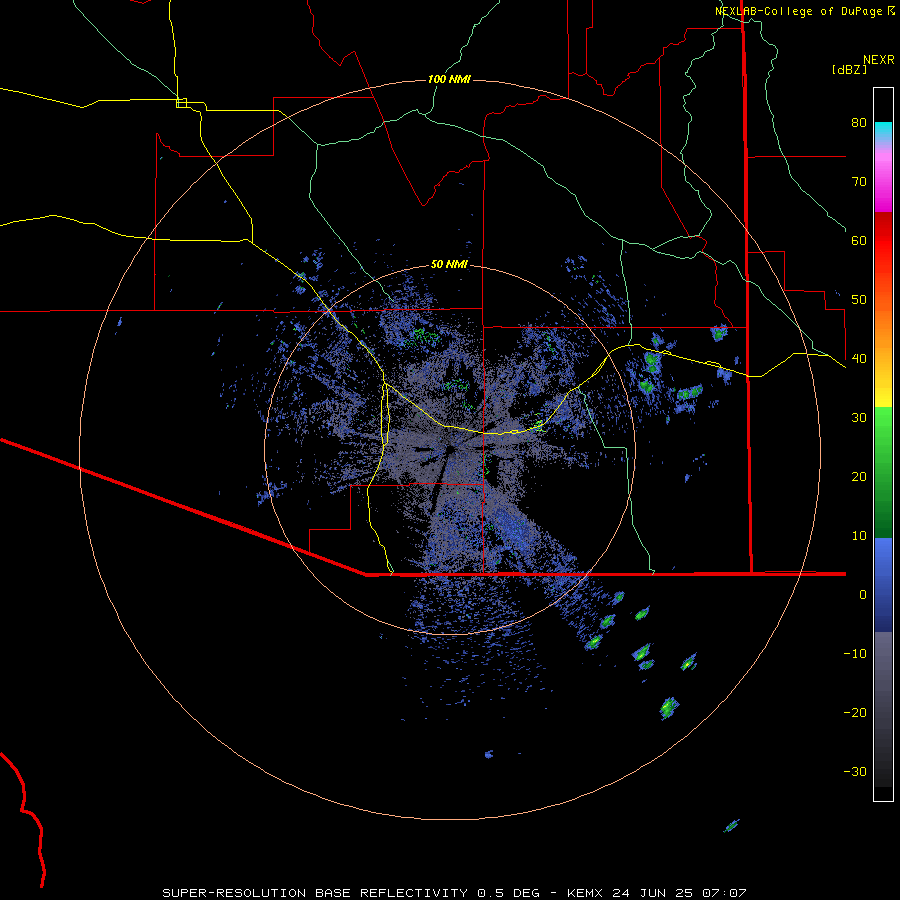Click the 10 value on the dBZ scale
This screenshot has height=900, width=900.
point(859,536)
